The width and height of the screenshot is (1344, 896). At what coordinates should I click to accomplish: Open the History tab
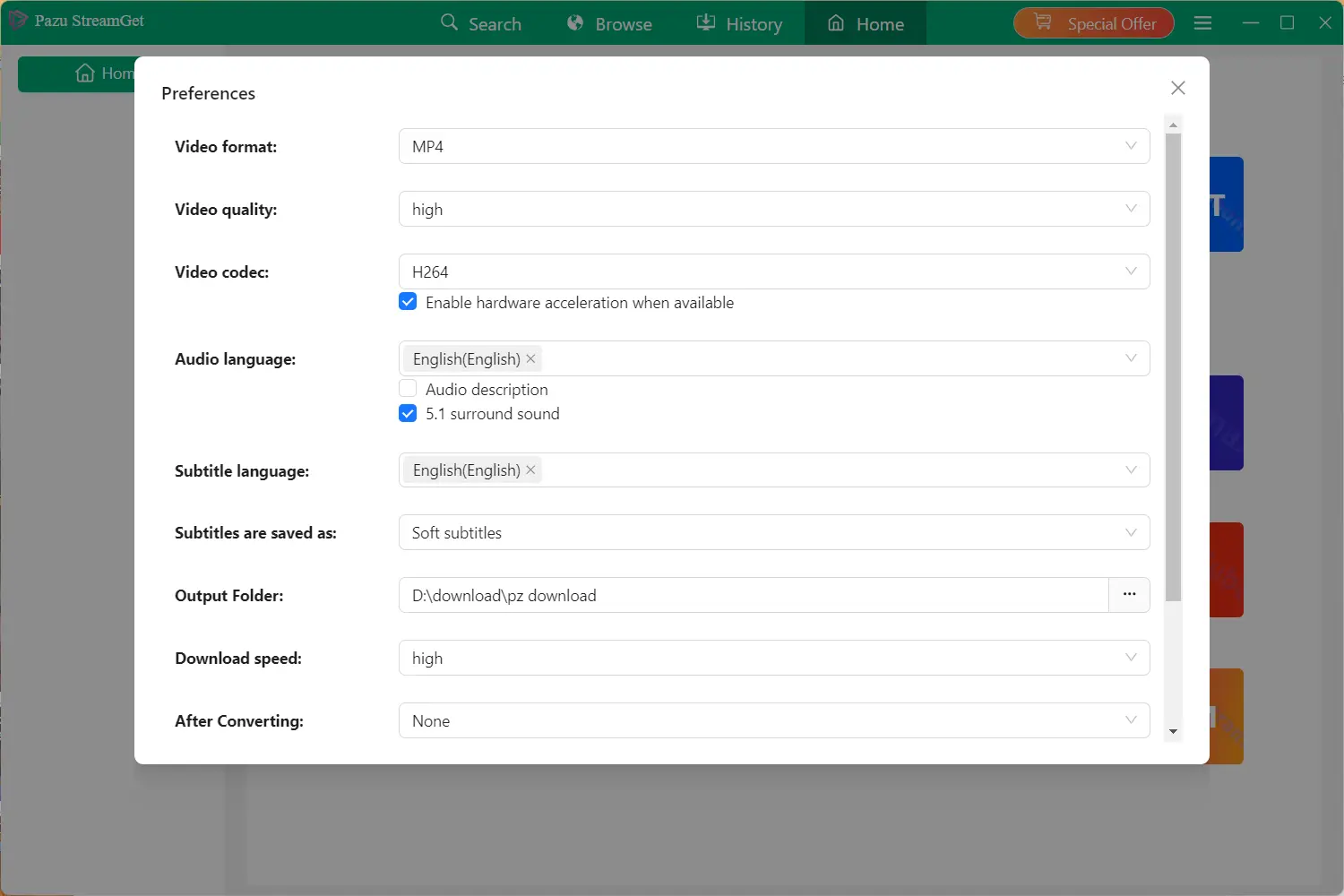[x=740, y=23]
